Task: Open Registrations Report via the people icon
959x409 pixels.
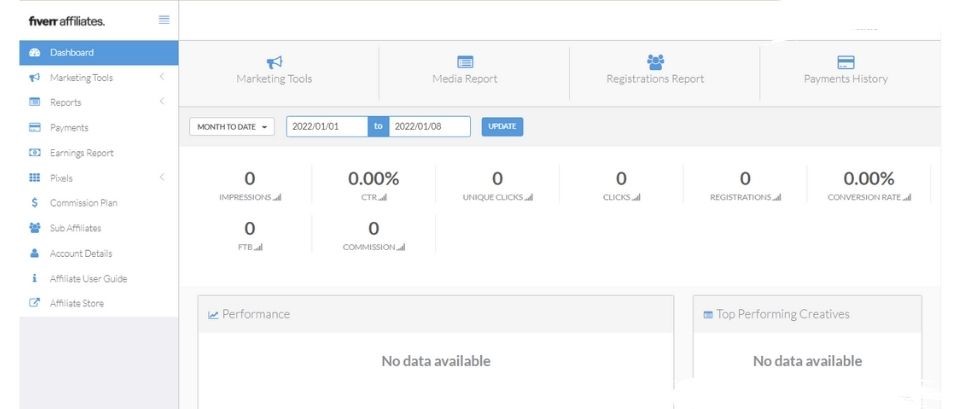Action: (655, 62)
